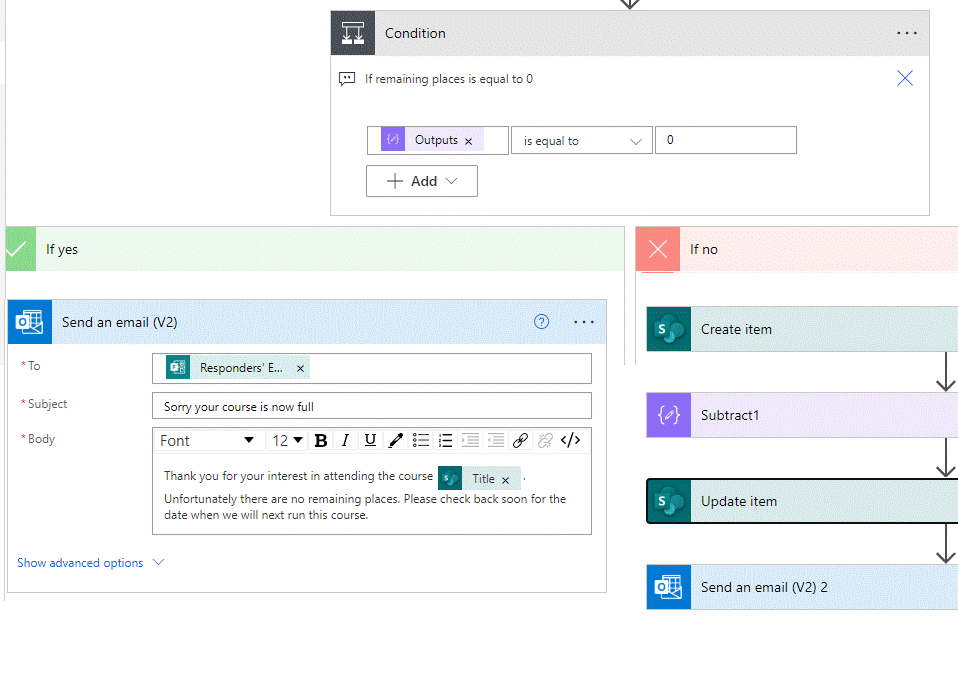
Task: Click the If no branch header
Action: [797, 249]
